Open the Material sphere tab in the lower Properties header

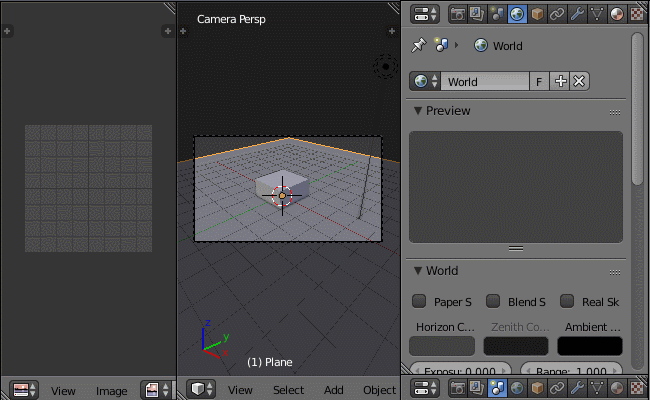click(616, 388)
